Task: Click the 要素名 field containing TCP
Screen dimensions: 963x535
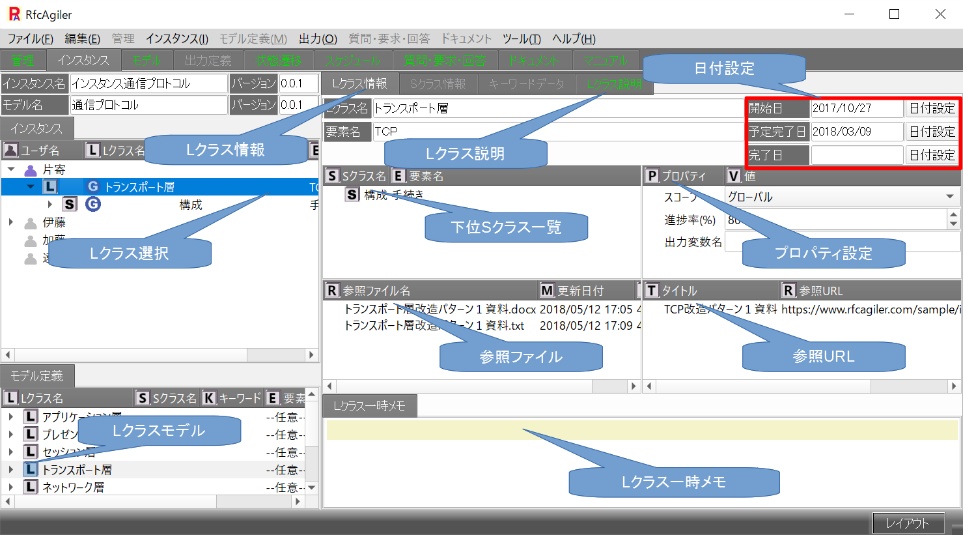Action: 558,131
